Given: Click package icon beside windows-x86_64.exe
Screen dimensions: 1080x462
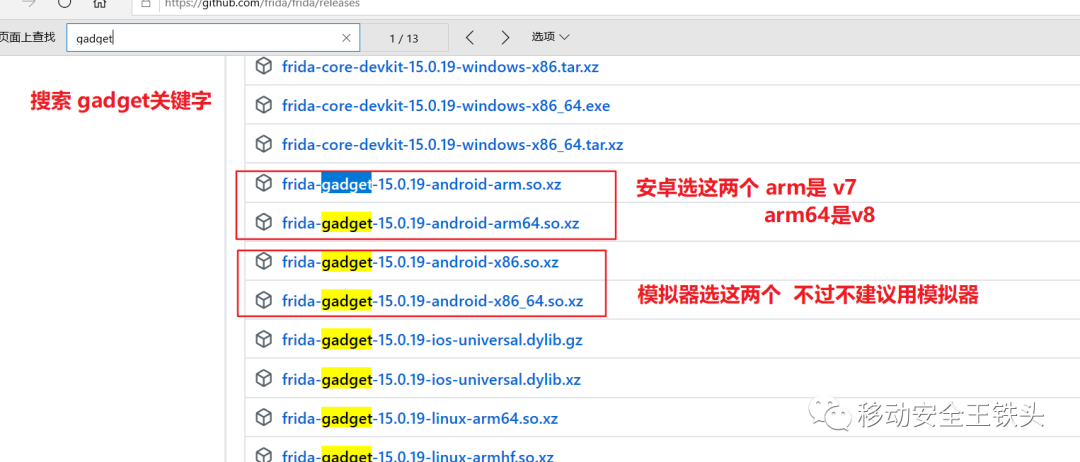Looking at the screenshot, I should click(x=262, y=105).
